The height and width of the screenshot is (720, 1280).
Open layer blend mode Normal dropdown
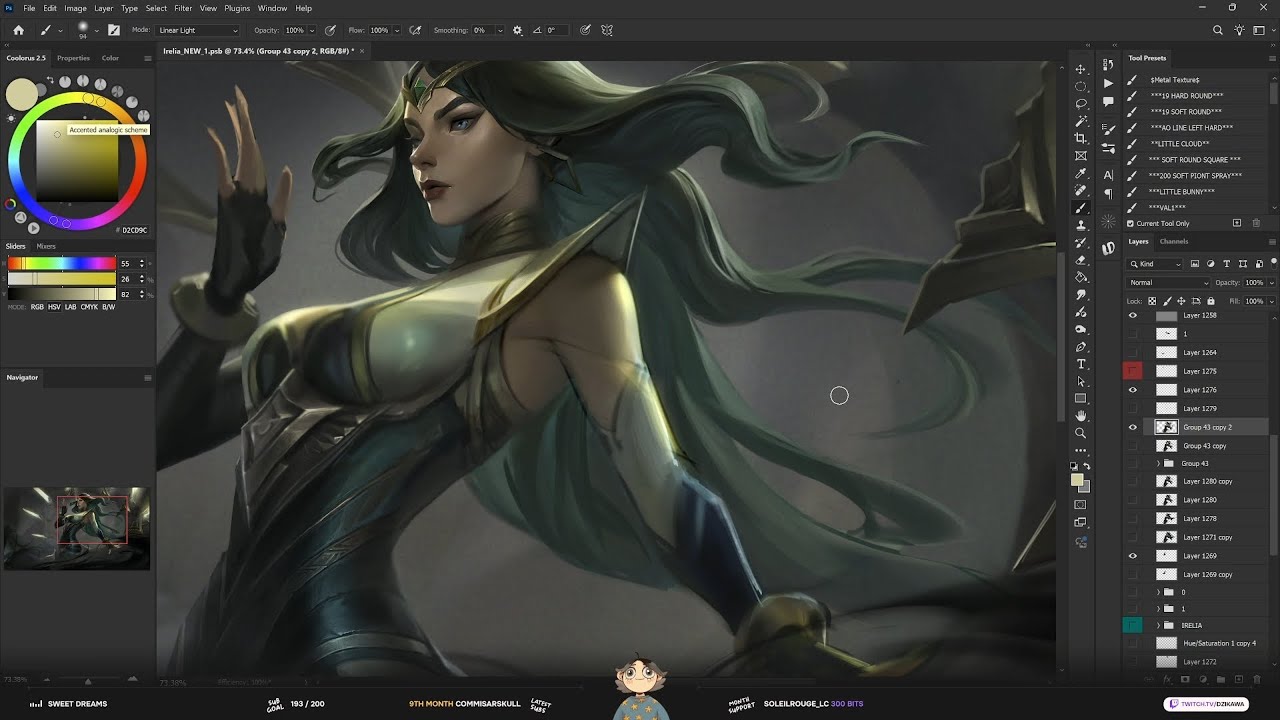(1168, 283)
